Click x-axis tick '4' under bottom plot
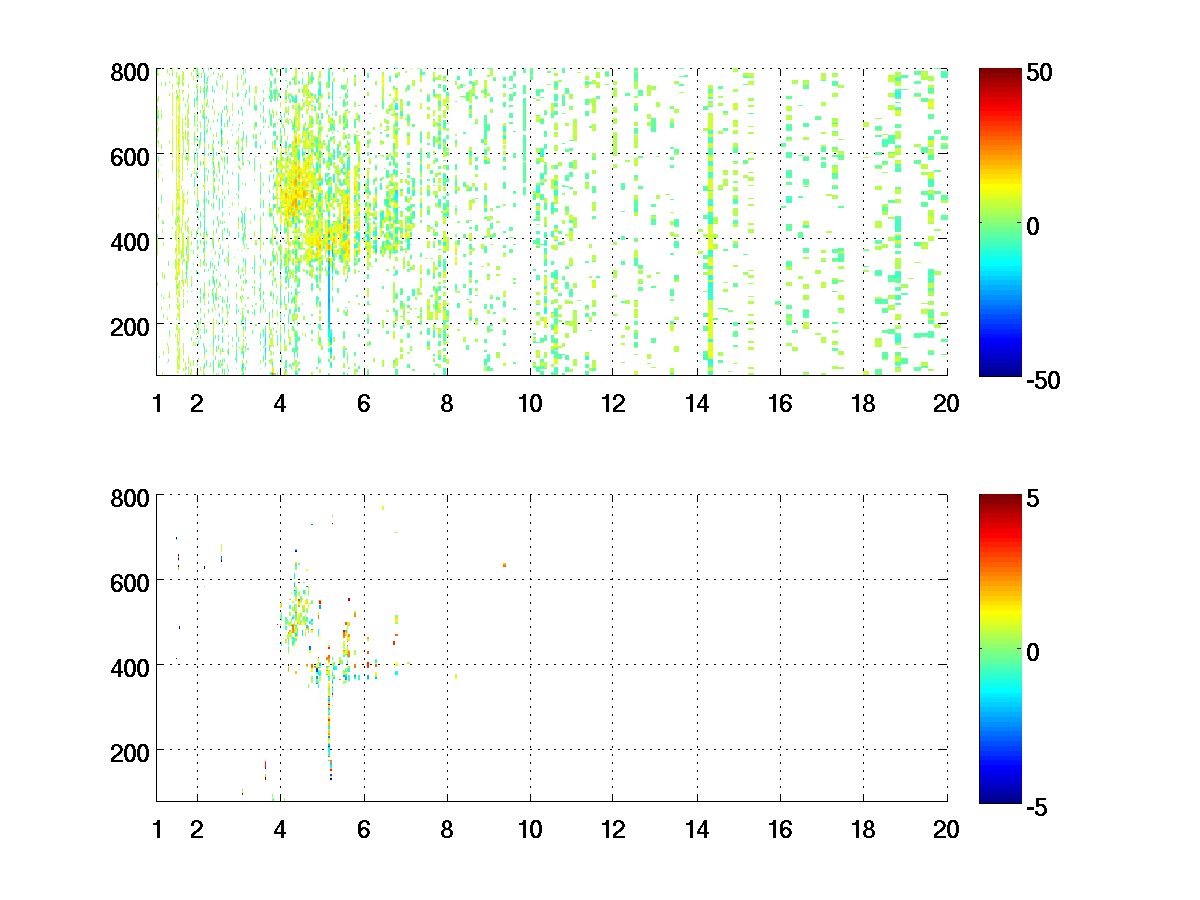The width and height of the screenshot is (1200, 900). coord(280,829)
